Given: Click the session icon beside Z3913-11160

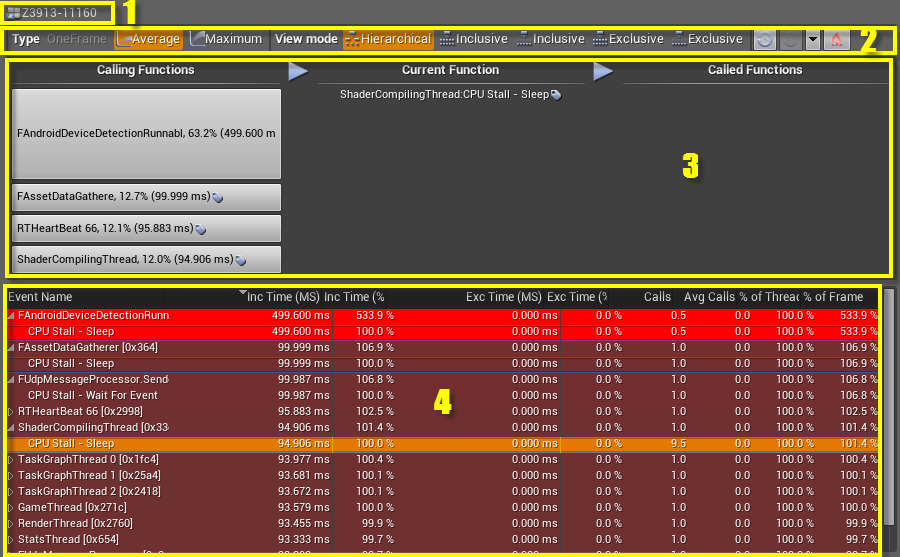Looking at the screenshot, I should point(13,13).
